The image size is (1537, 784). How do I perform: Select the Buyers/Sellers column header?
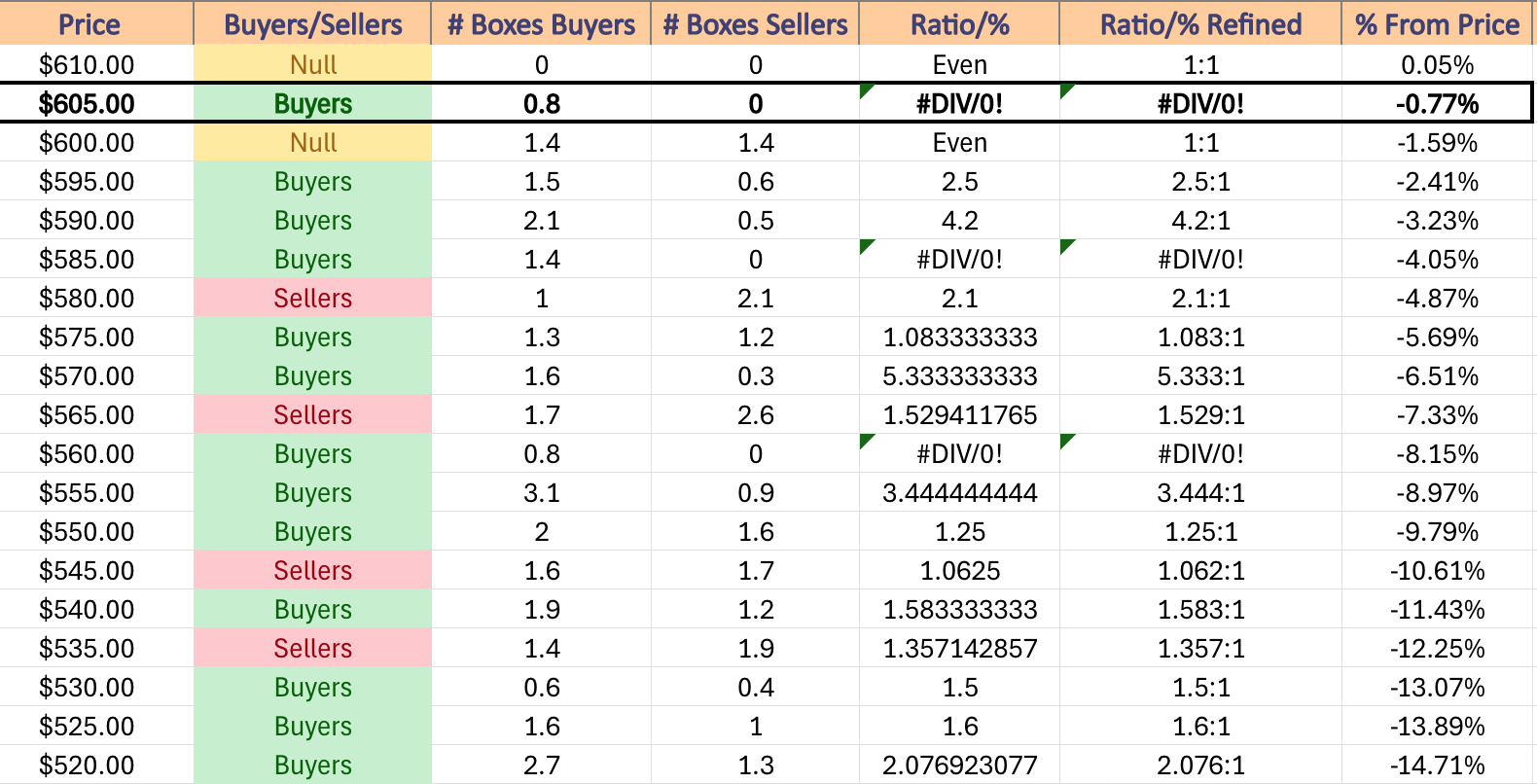coord(312,23)
